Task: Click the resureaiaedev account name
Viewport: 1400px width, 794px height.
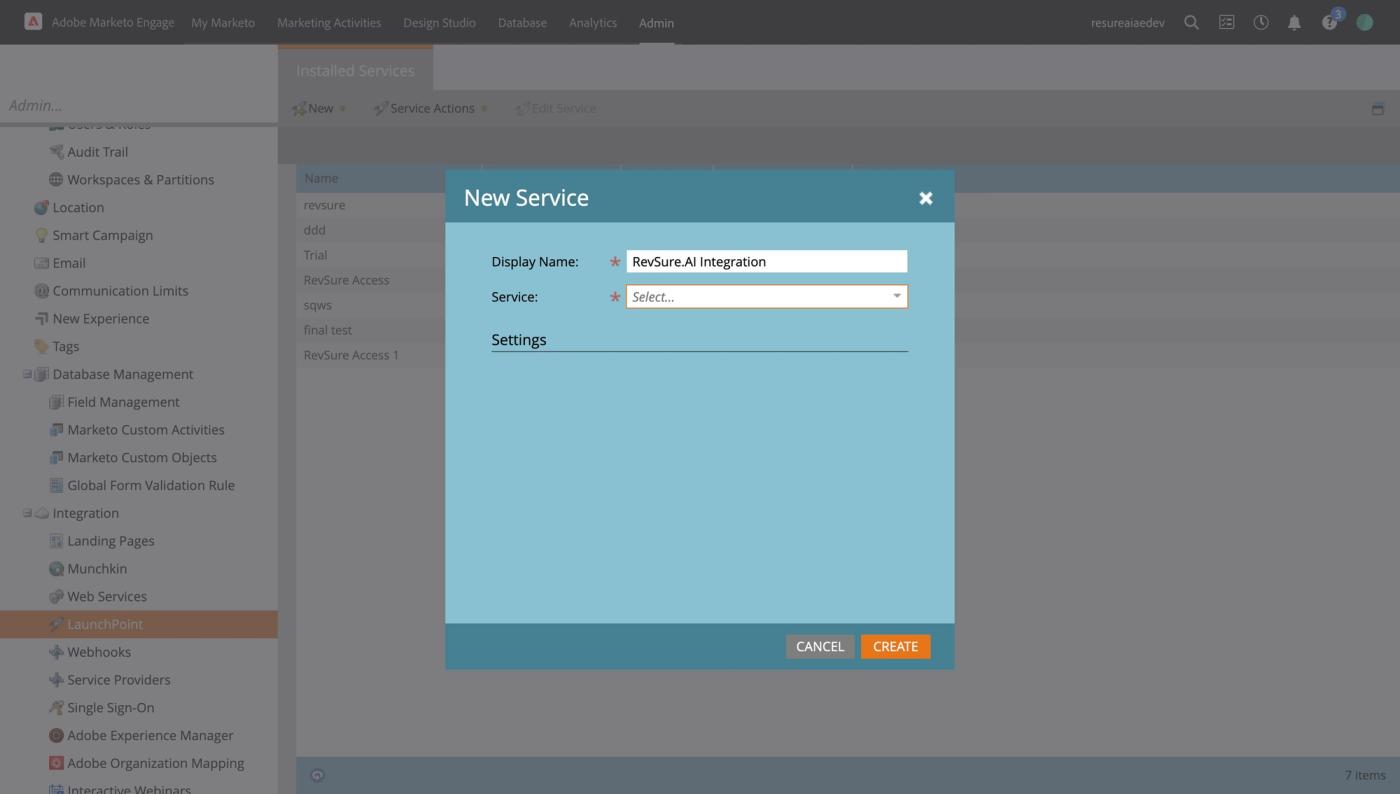Action: coord(1127,22)
